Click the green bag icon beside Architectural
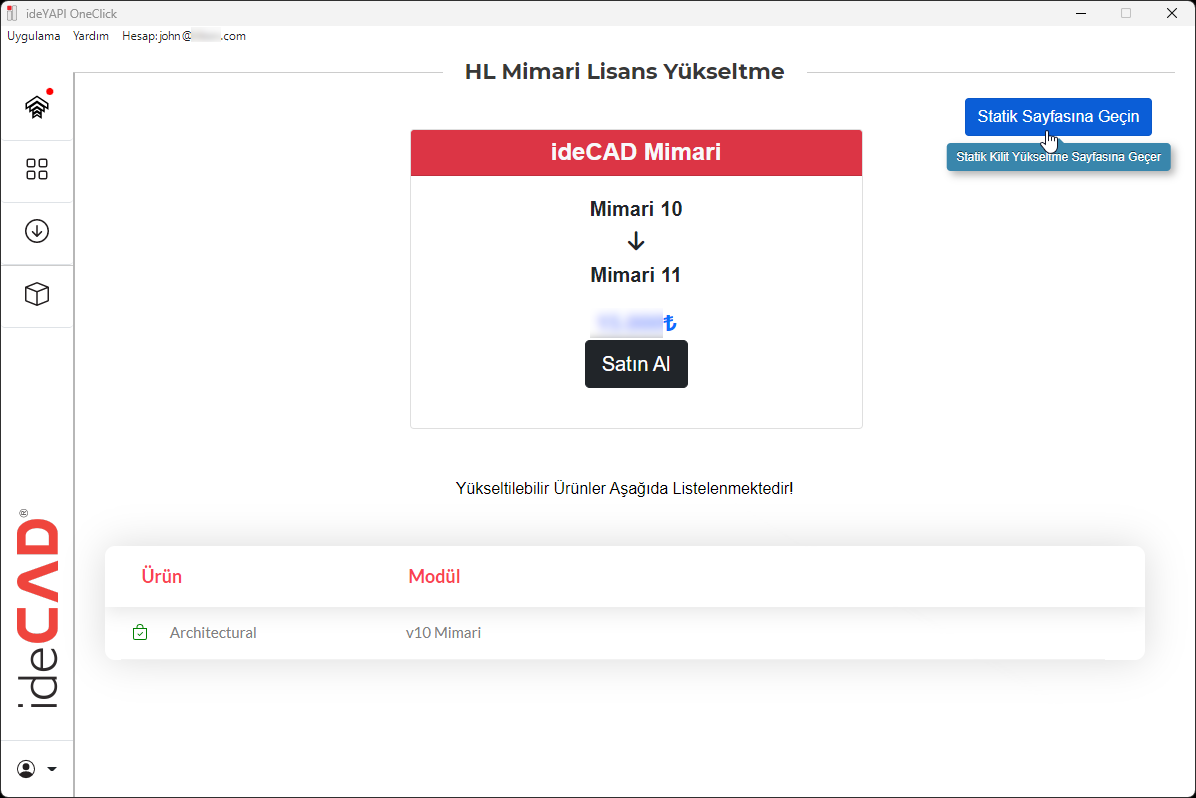This screenshot has height=798, width=1196. point(140,632)
